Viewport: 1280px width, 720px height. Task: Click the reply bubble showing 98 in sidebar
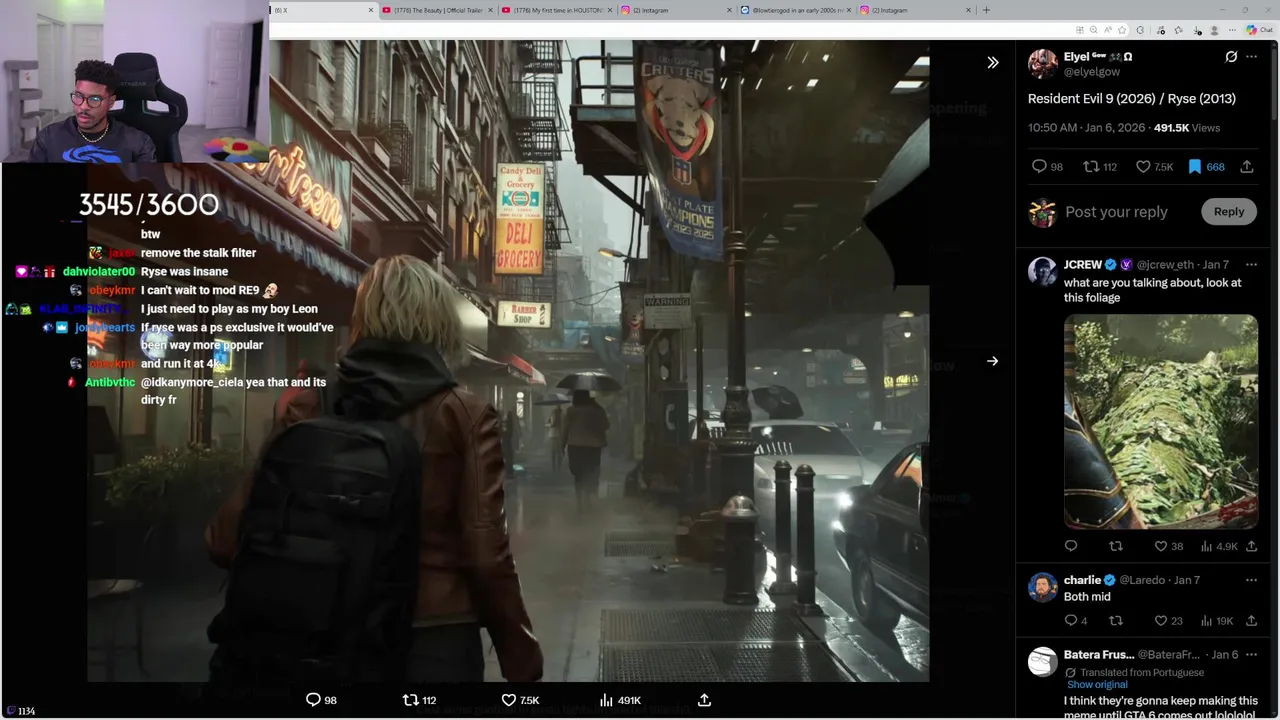point(1047,167)
